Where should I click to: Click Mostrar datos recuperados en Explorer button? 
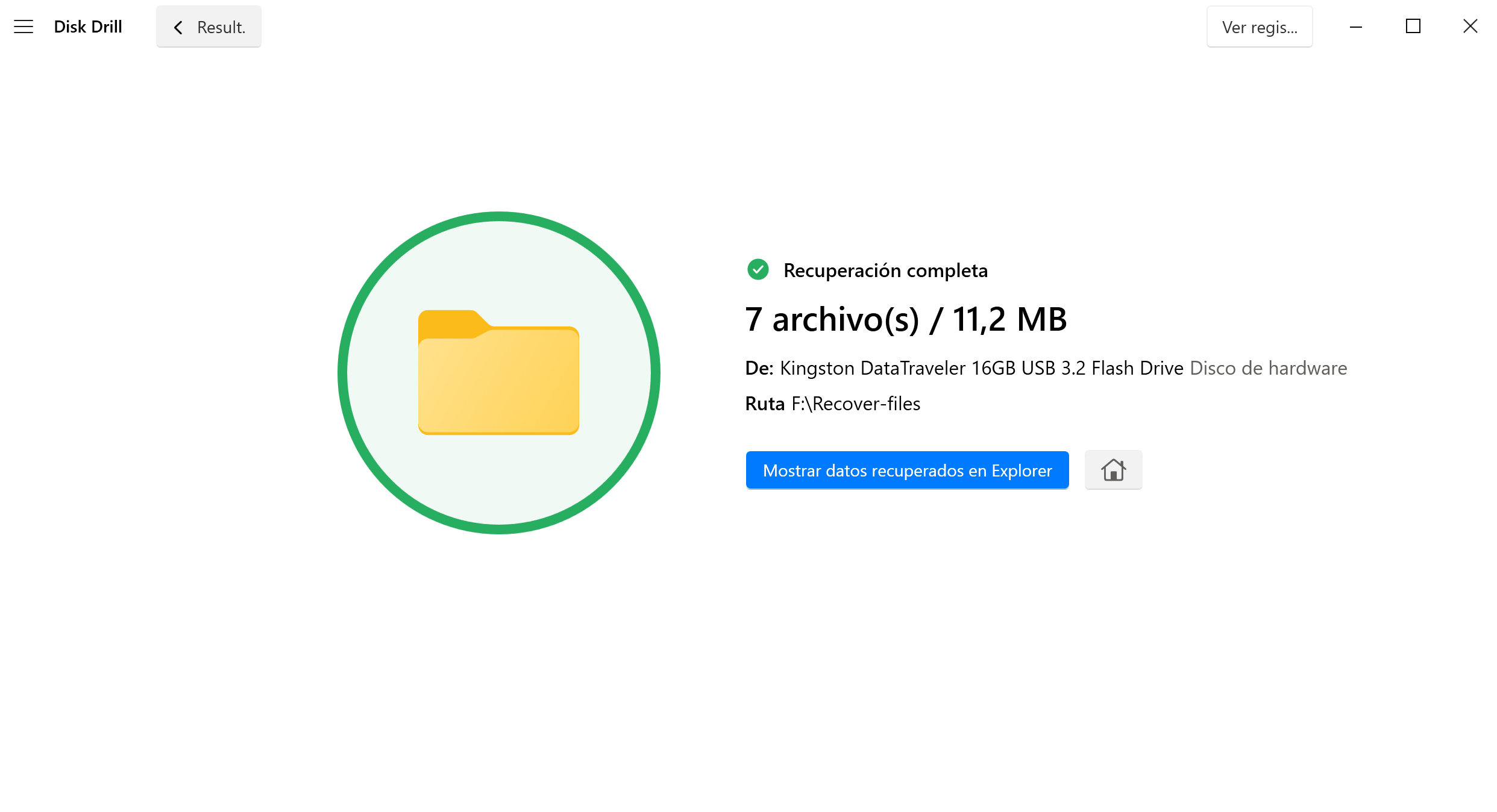coord(907,470)
